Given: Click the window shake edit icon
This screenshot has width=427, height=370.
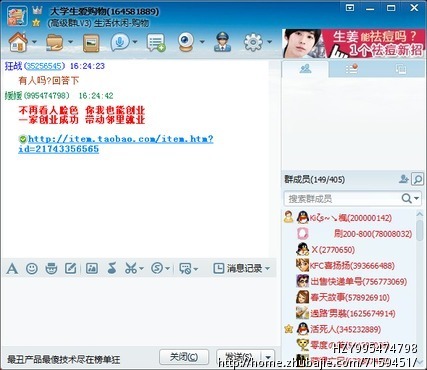Looking at the screenshot, I should click(x=71, y=268).
